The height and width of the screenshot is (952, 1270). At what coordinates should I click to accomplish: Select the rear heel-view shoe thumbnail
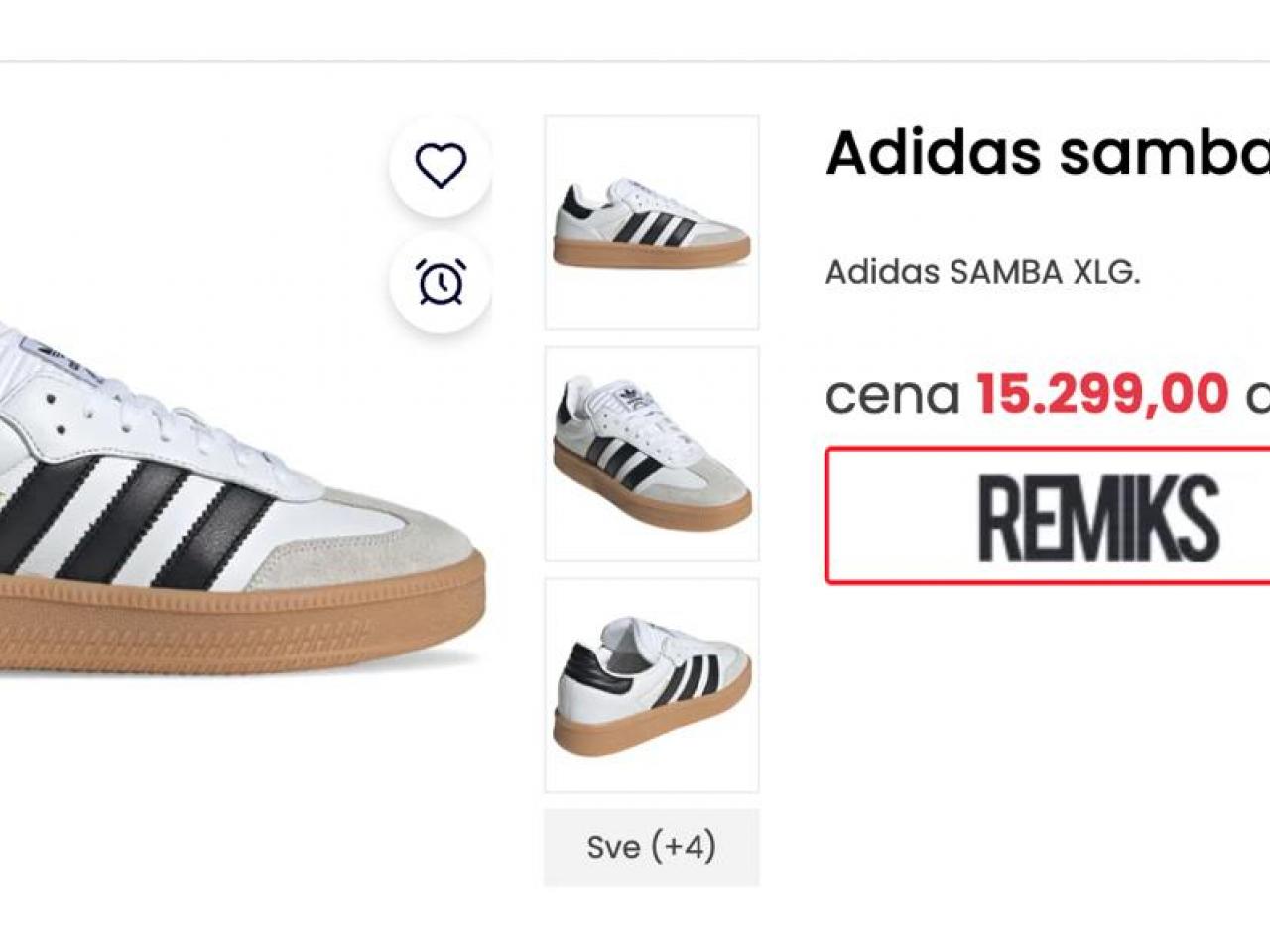point(652,686)
